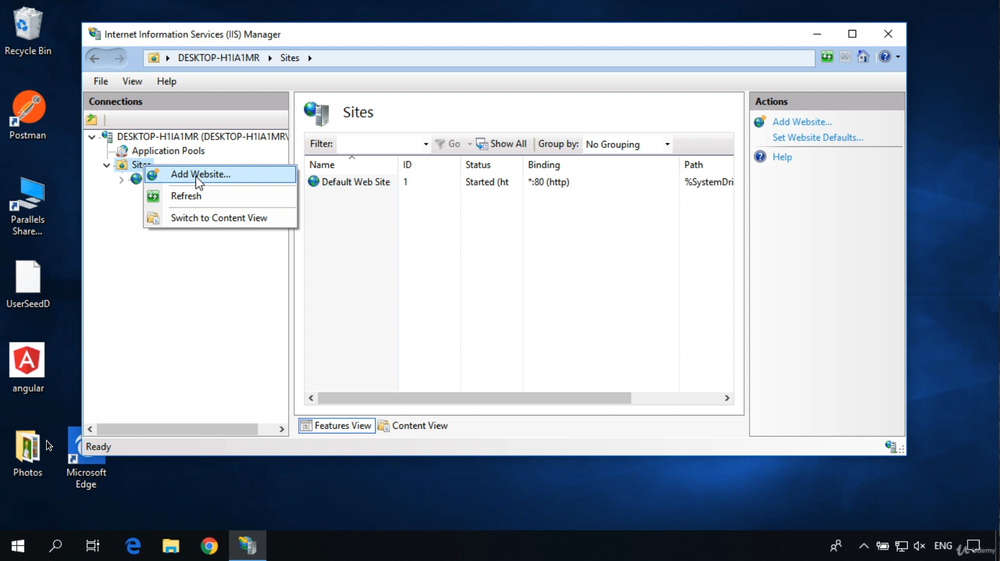This screenshot has height=561, width=1000.
Task: Choose Switch to Content View menu entry
Action: [x=220, y=217]
